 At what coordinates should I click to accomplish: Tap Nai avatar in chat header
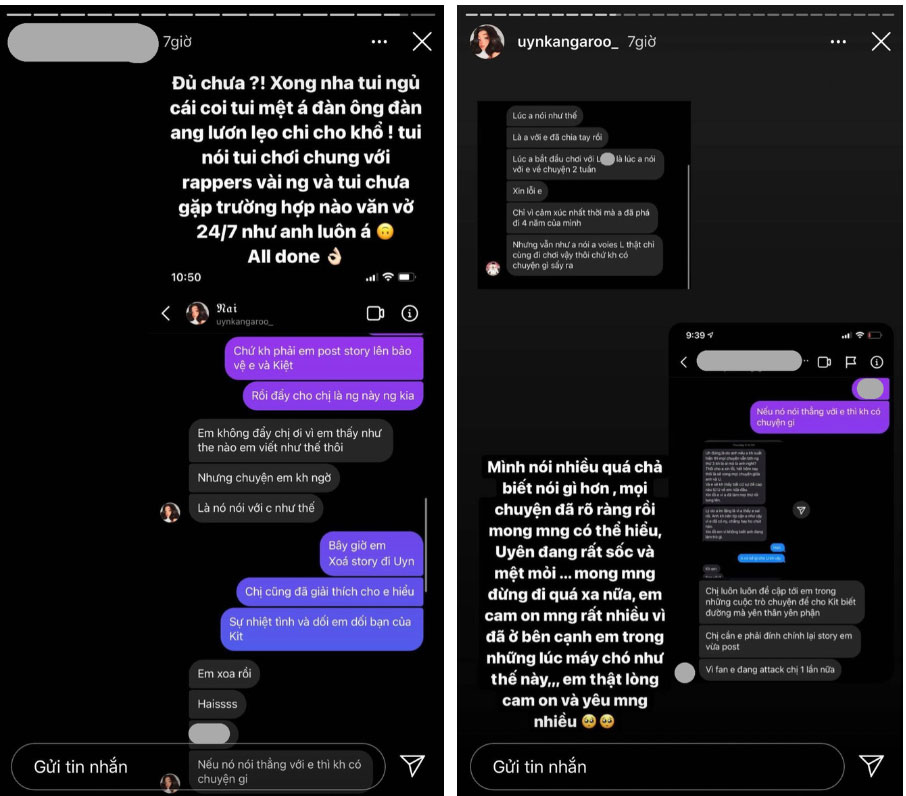tap(197, 313)
